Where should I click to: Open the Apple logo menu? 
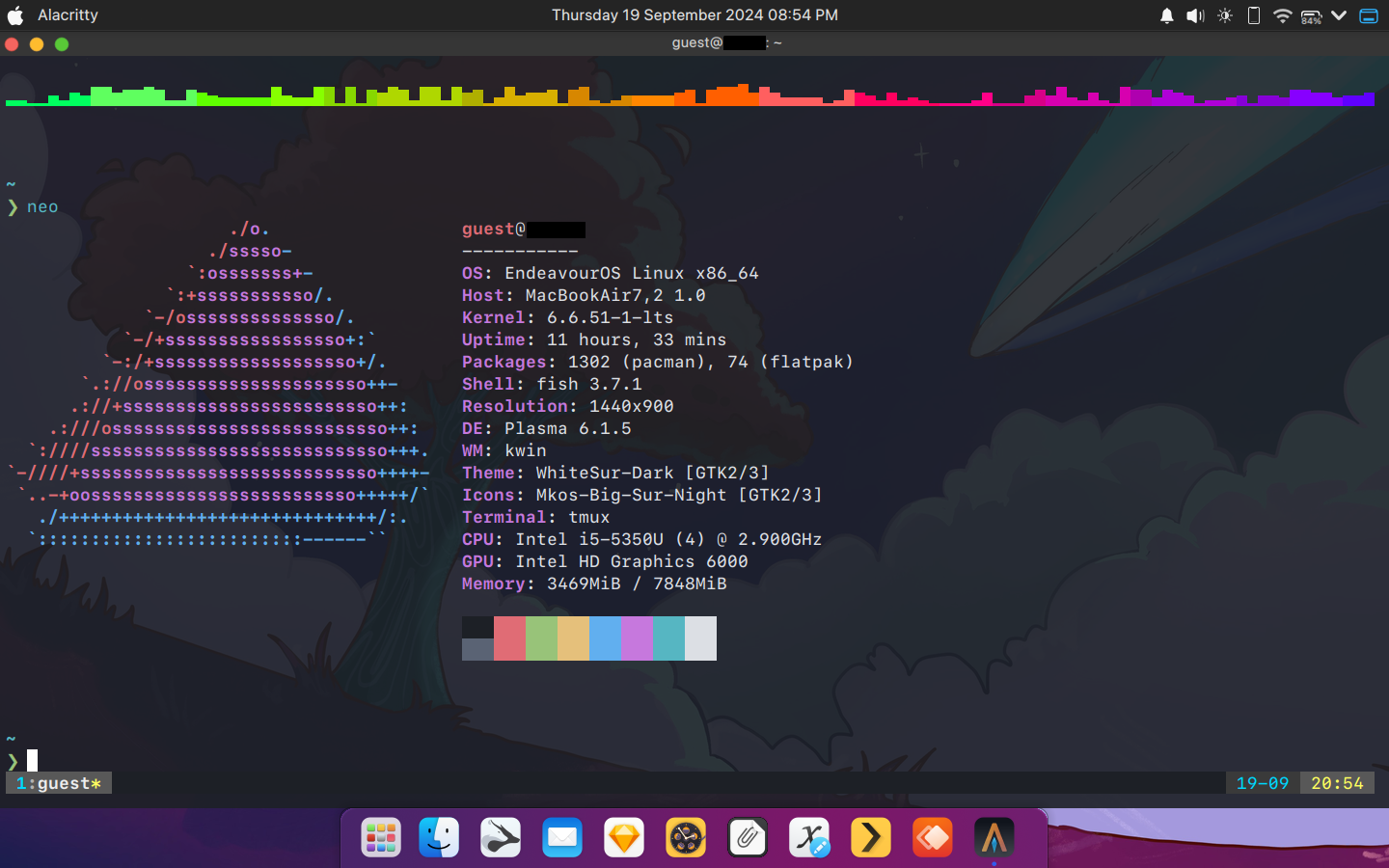15,15
